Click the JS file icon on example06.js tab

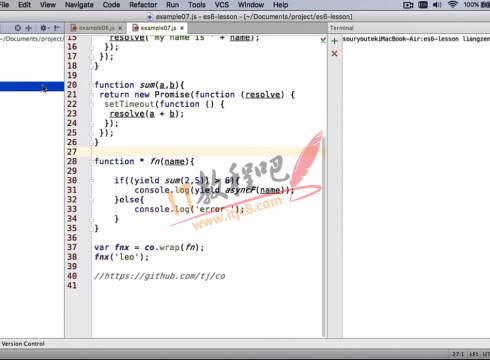pyautogui.click(x=74, y=28)
